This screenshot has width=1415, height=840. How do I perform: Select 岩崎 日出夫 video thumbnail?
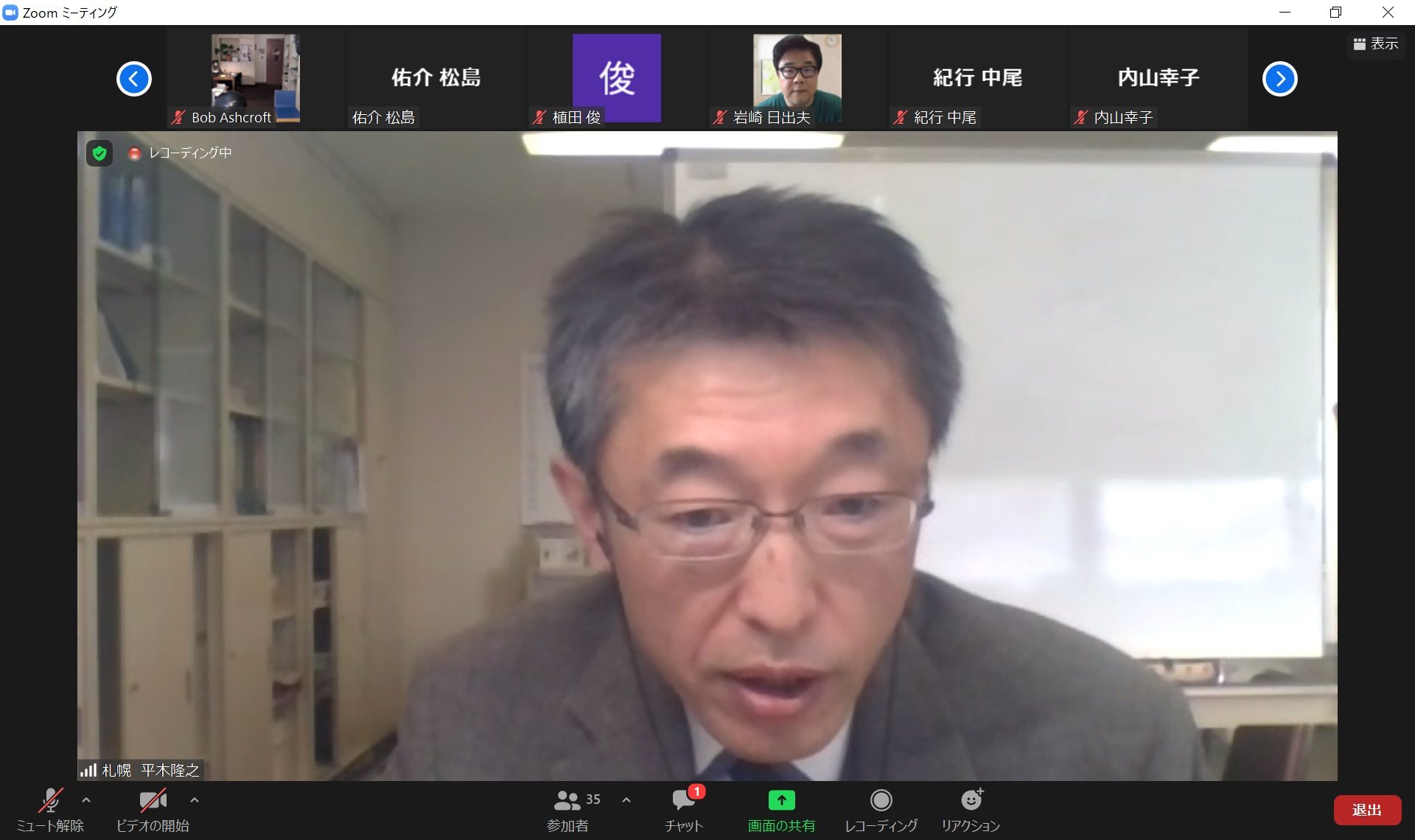tap(797, 79)
